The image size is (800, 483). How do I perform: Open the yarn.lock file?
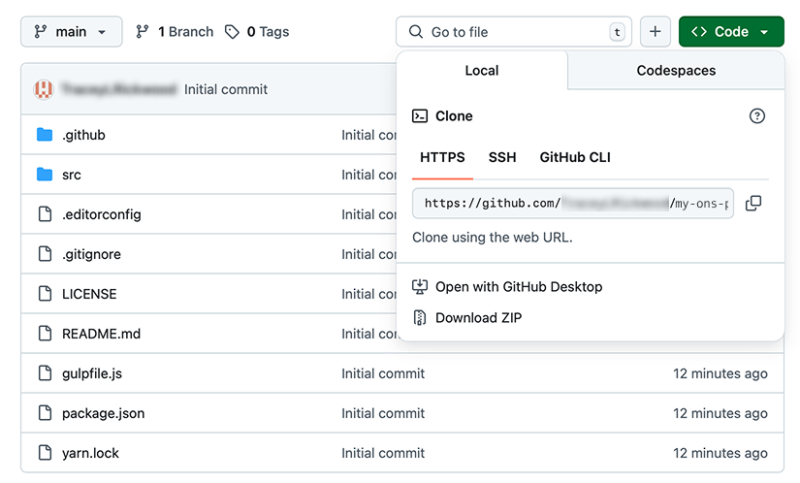(x=90, y=453)
